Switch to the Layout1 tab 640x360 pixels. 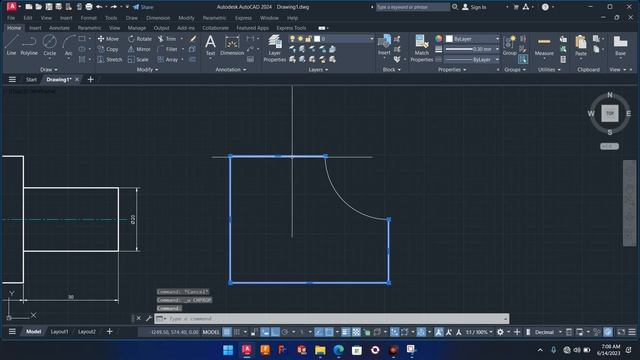[x=59, y=331]
